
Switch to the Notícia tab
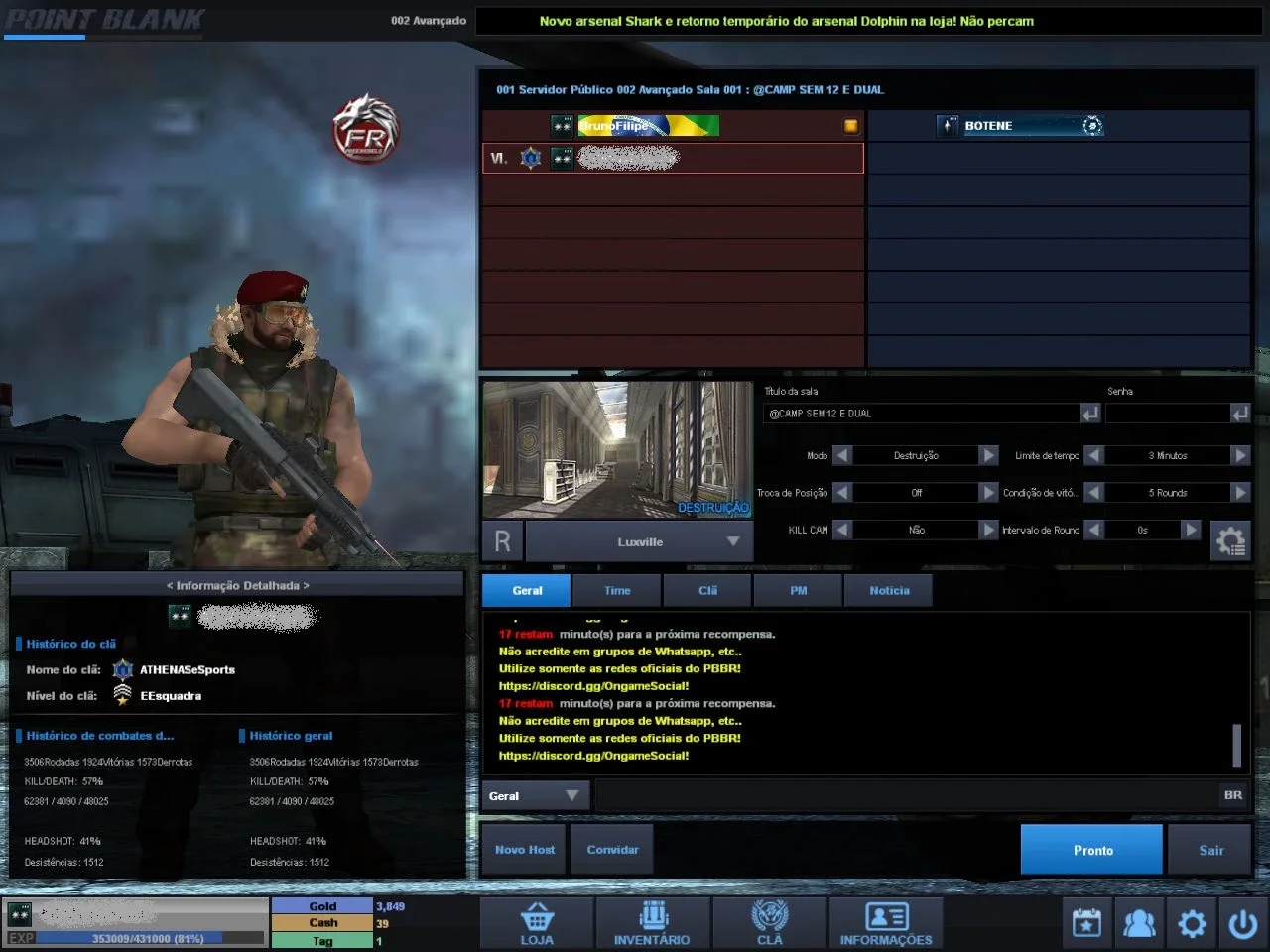pyautogui.click(x=889, y=590)
